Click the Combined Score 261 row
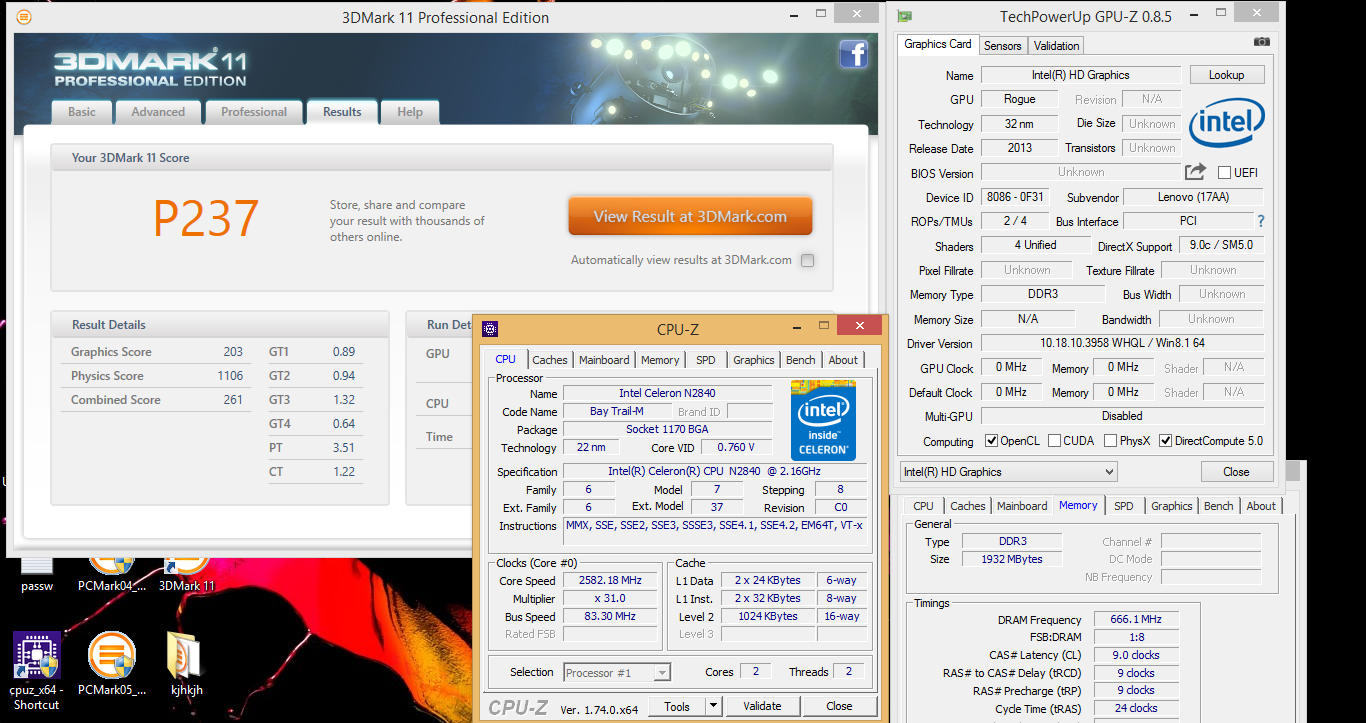The height and width of the screenshot is (723, 1366). [x=157, y=400]
